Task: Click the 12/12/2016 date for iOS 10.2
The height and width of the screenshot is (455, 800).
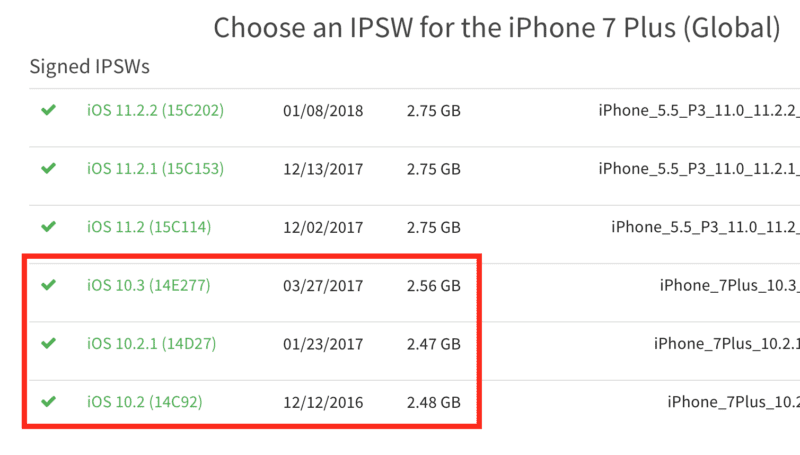Action: pos(323,402)
